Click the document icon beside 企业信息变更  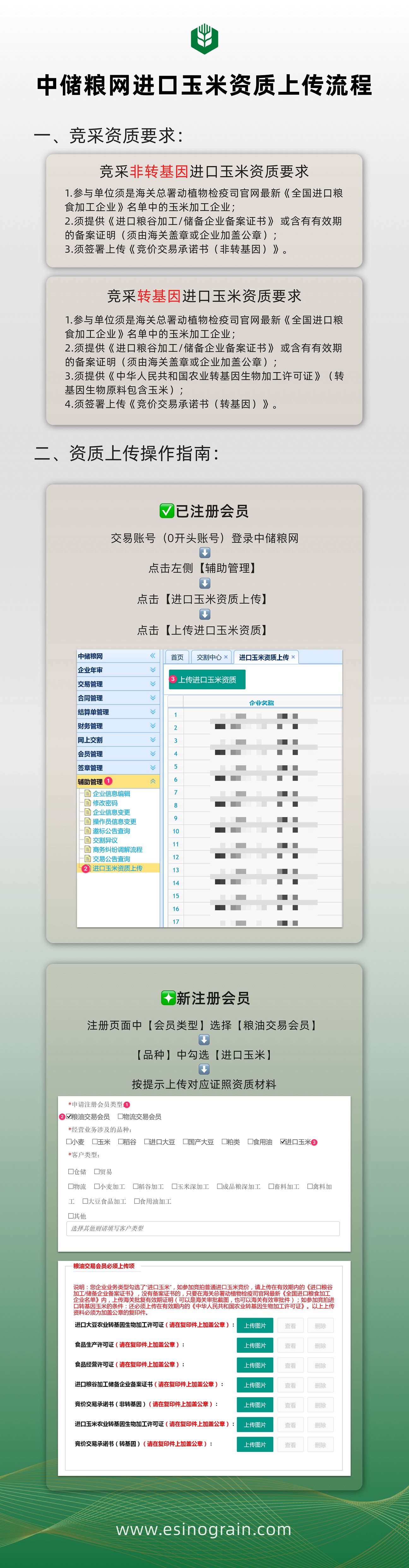[x=88, y=812]
